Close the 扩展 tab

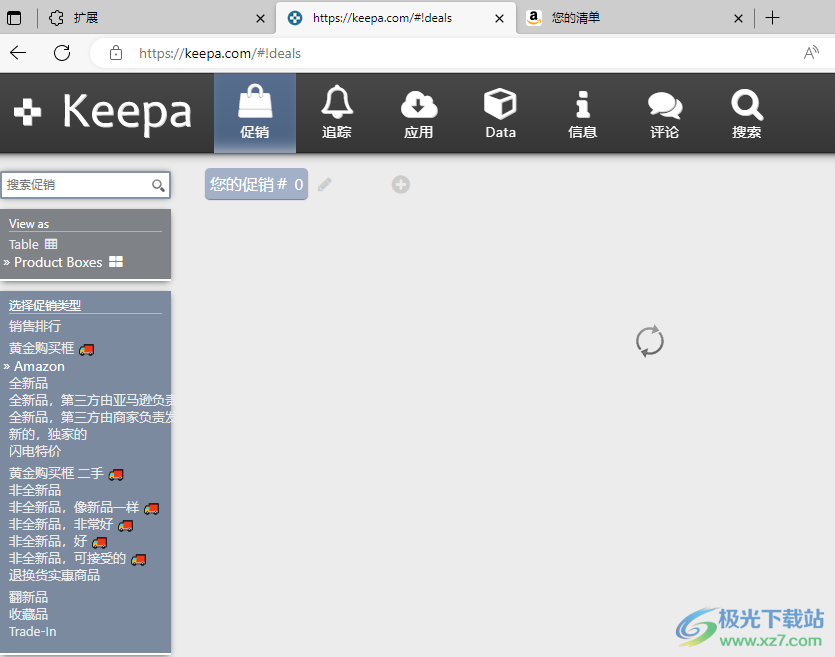[260, 19]
